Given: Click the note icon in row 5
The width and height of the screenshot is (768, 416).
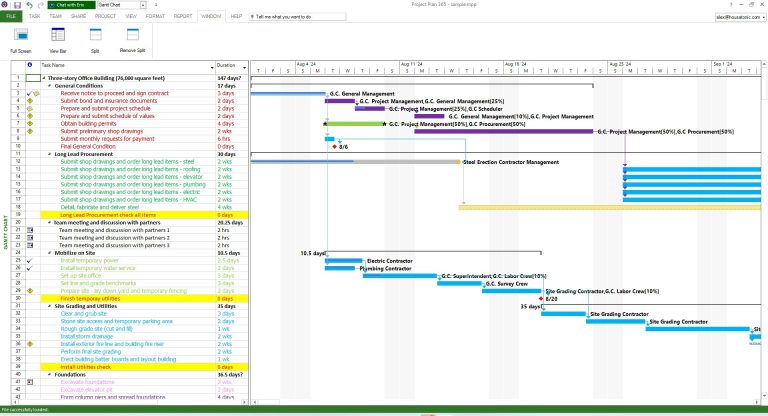Looking at the screenshot, I should (x=30, y=109).
